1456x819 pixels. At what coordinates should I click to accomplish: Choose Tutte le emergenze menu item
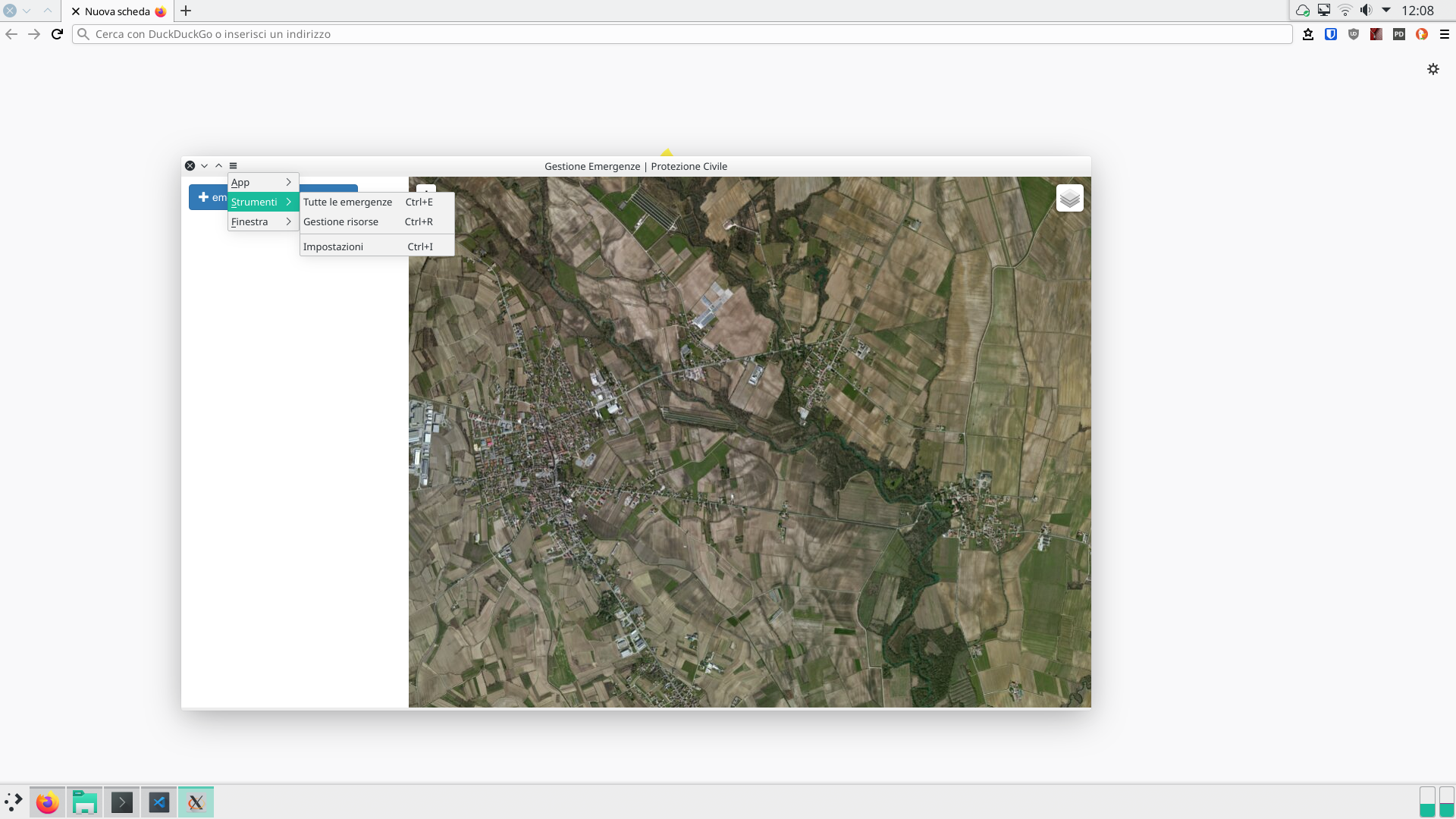(x=377, y=202)
